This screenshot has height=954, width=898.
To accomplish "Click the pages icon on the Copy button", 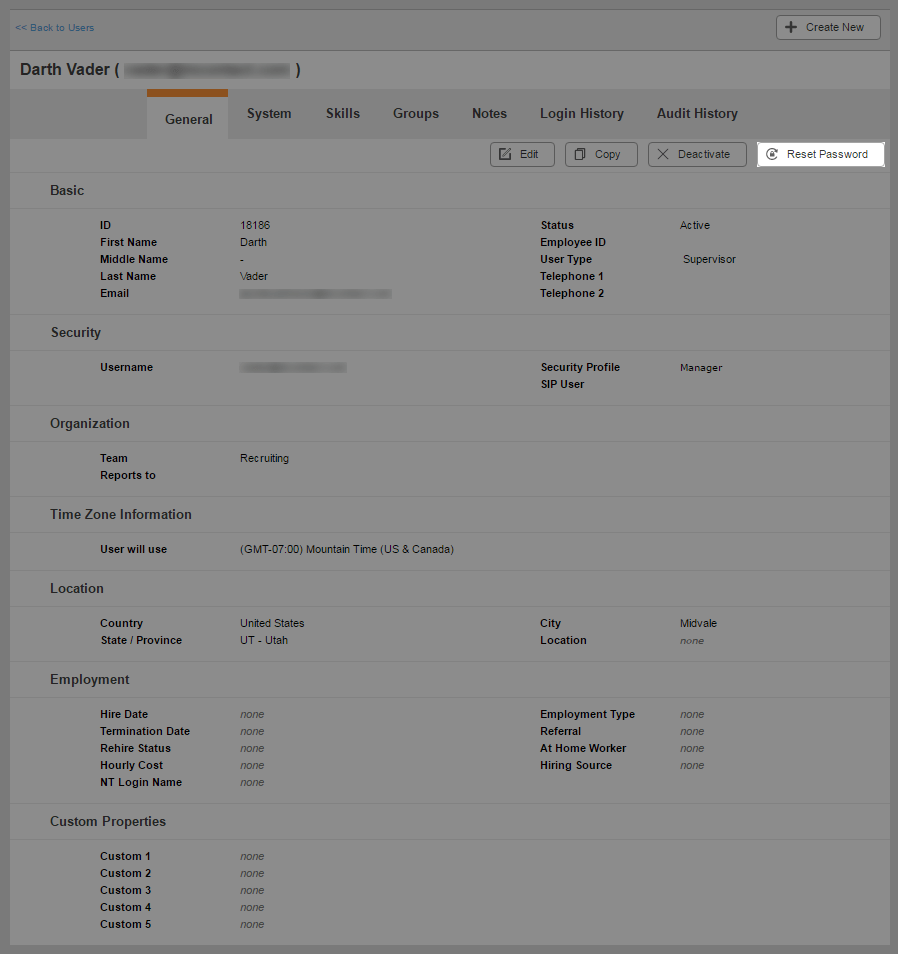I will pos(580,154).
